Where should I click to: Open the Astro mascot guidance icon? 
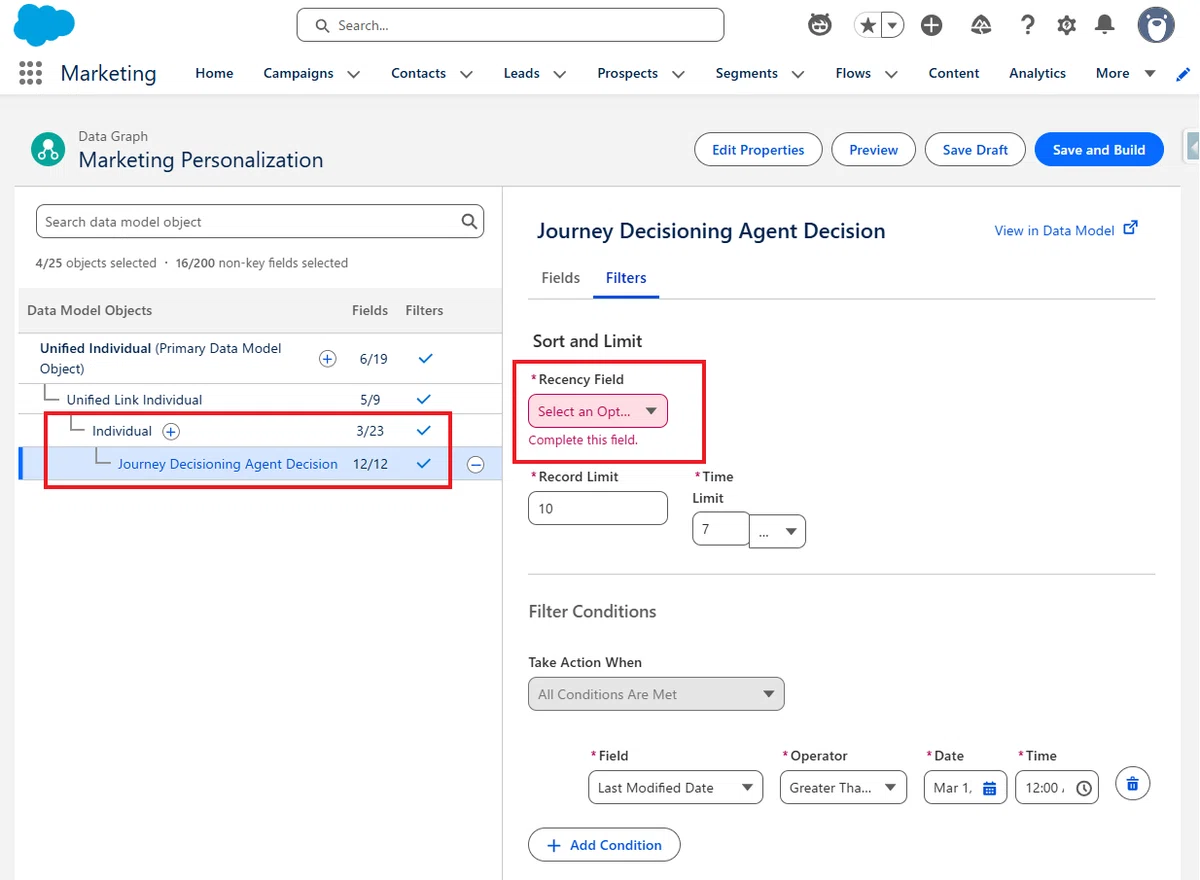click(820, 25)
